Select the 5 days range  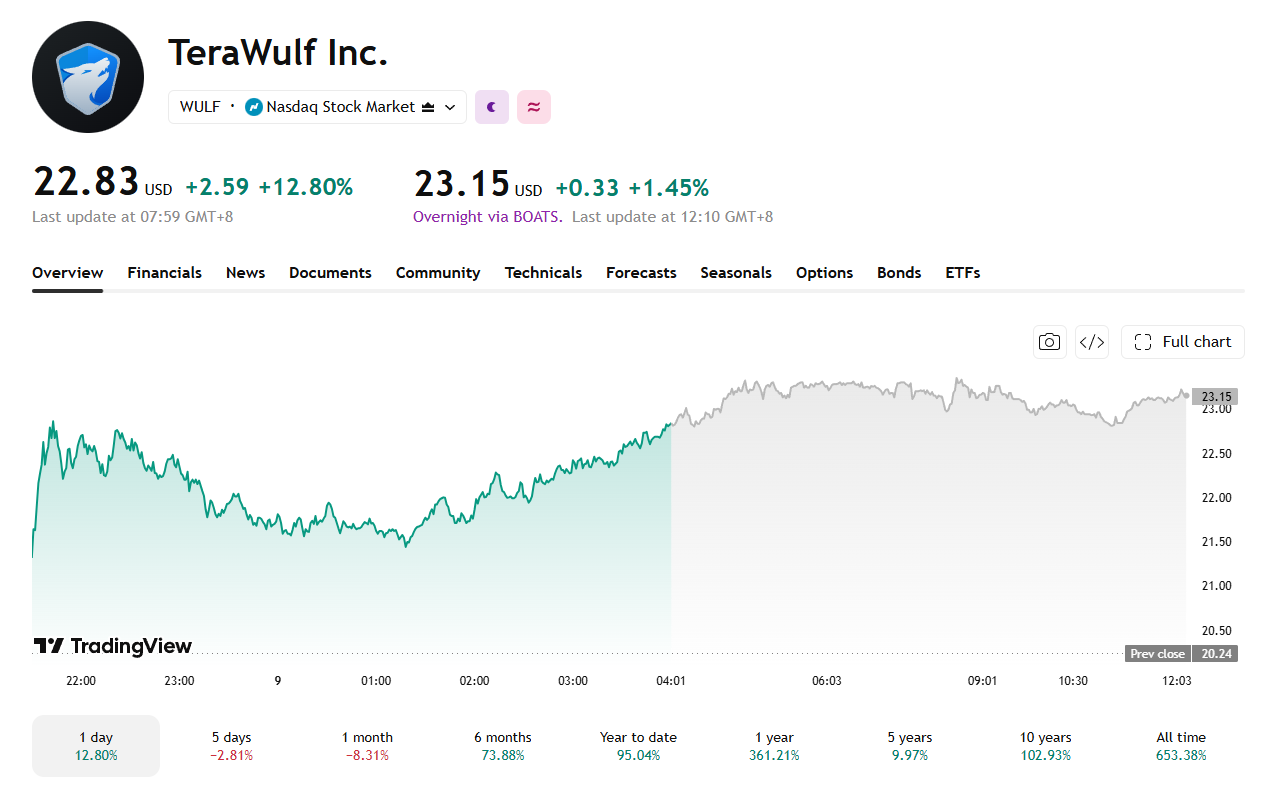[232, 746]
